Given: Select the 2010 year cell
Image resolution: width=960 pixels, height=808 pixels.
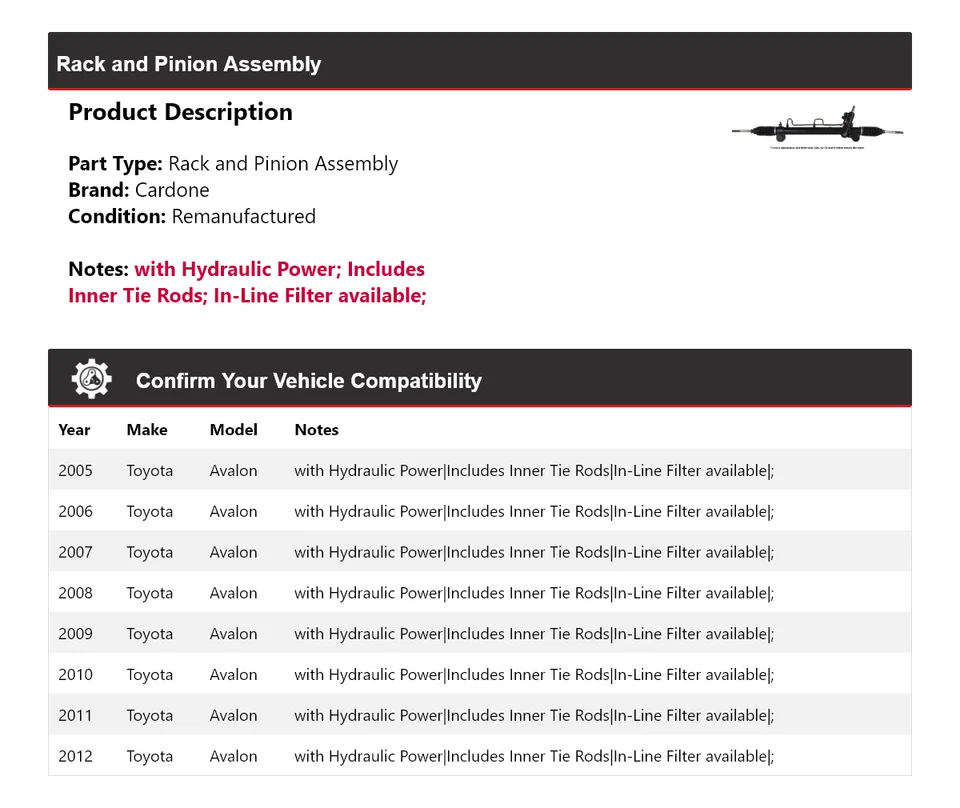Looking at the screenshot, I should click(75, 675).
